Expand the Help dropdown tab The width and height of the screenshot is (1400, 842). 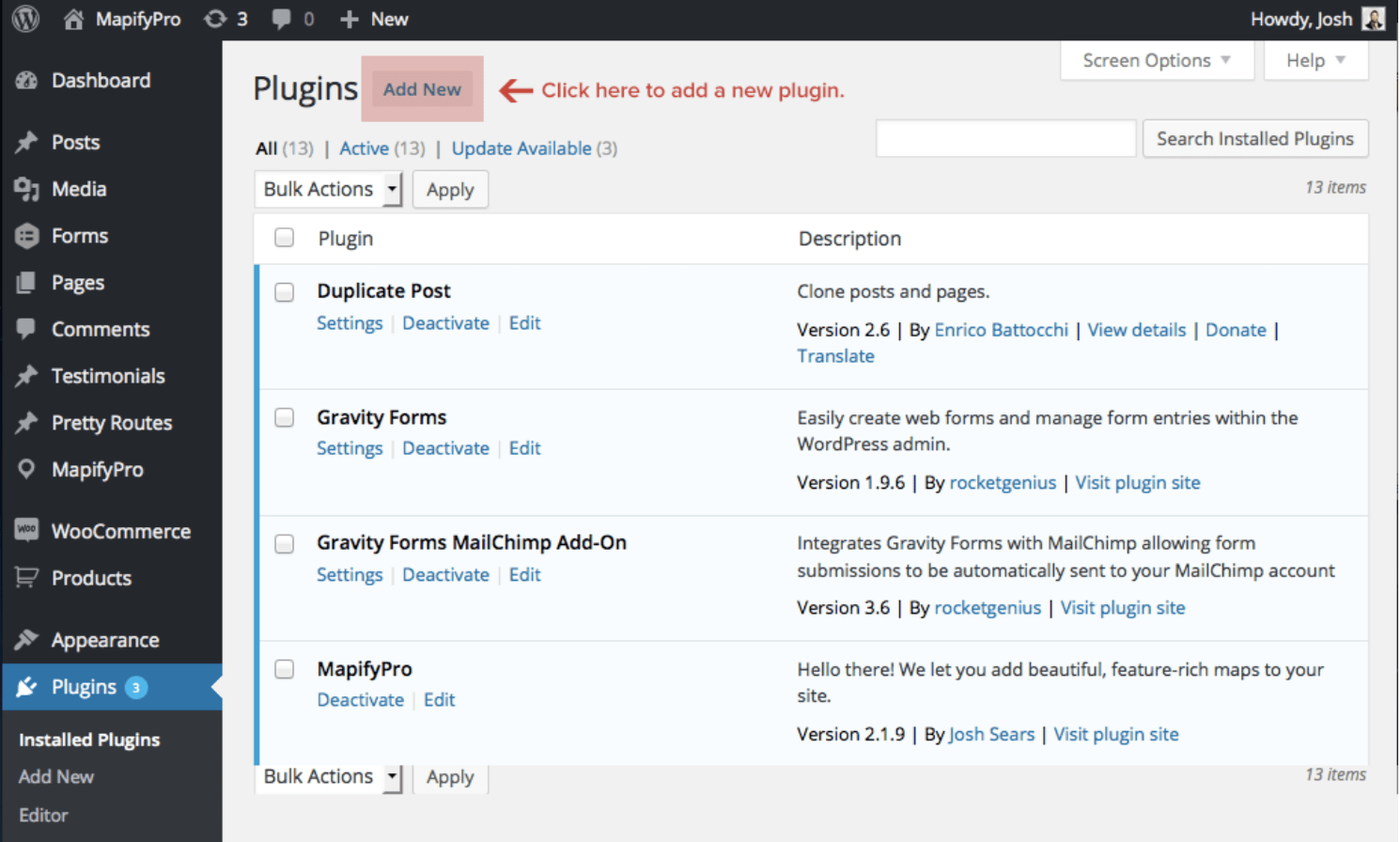pyautogui.click(x=1314, y=61)
